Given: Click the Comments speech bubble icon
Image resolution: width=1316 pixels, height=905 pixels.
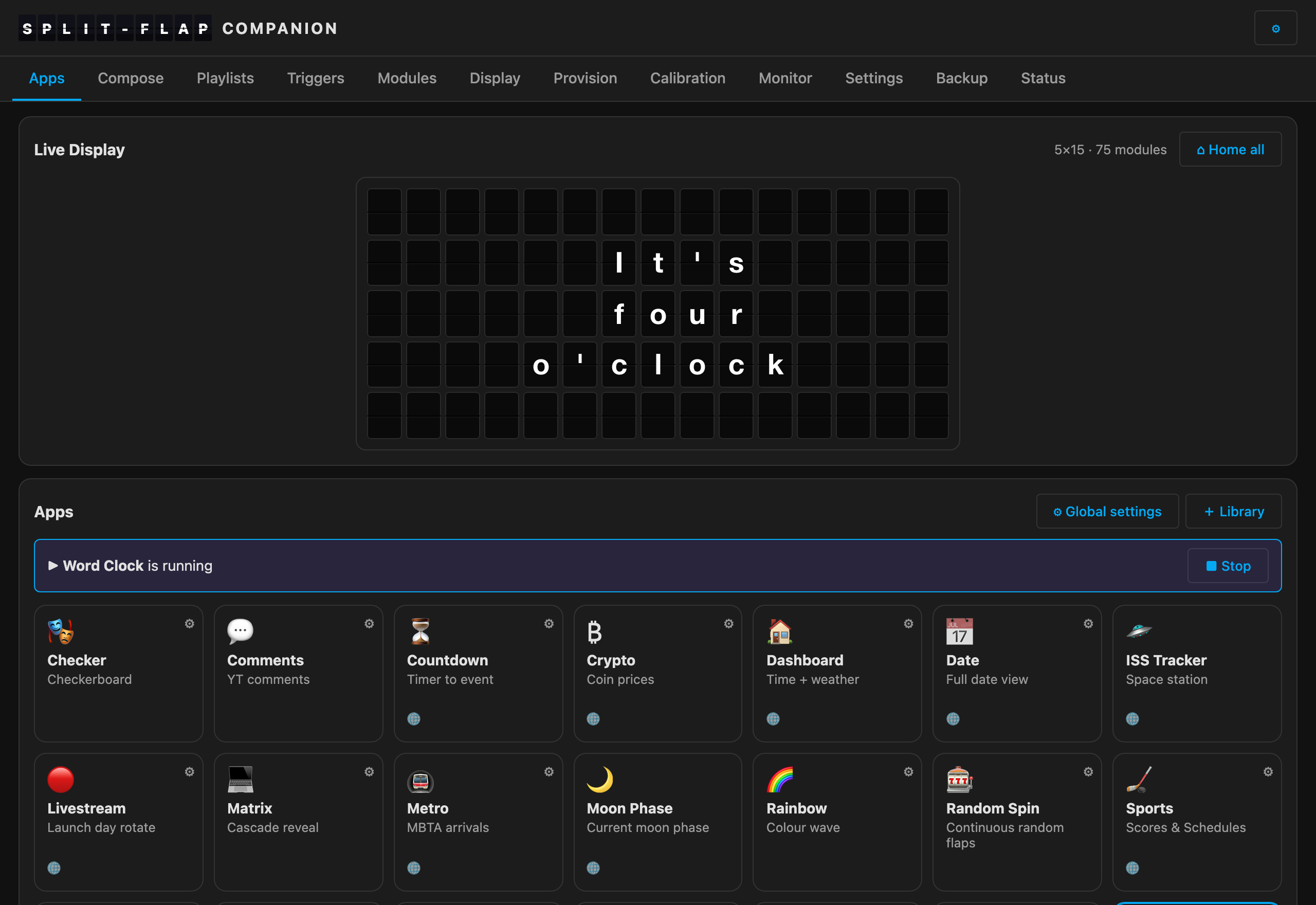Looking at the screenshot, I should point(240,631).
